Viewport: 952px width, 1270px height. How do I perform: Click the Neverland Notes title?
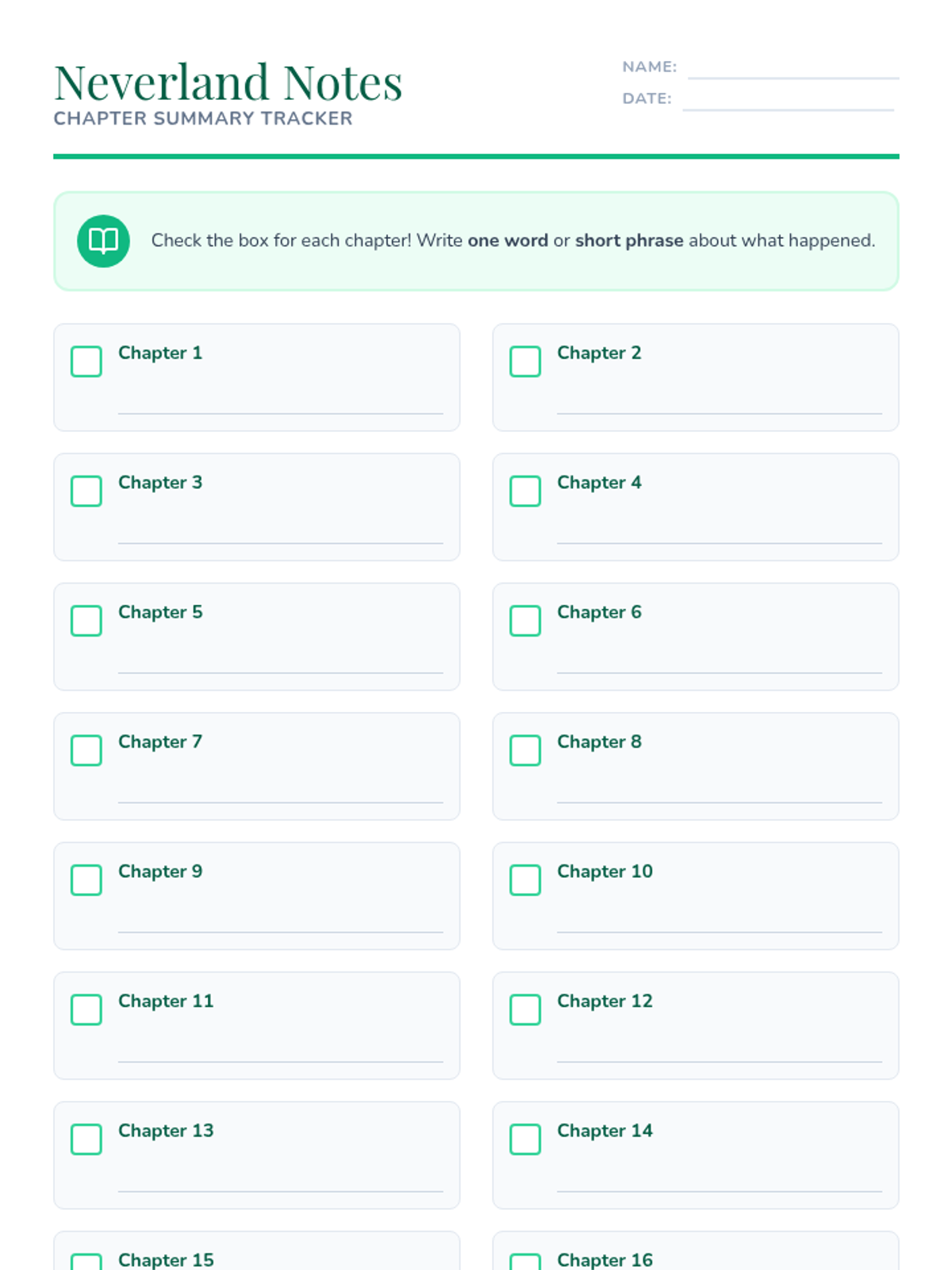click(x=228, y=83)
